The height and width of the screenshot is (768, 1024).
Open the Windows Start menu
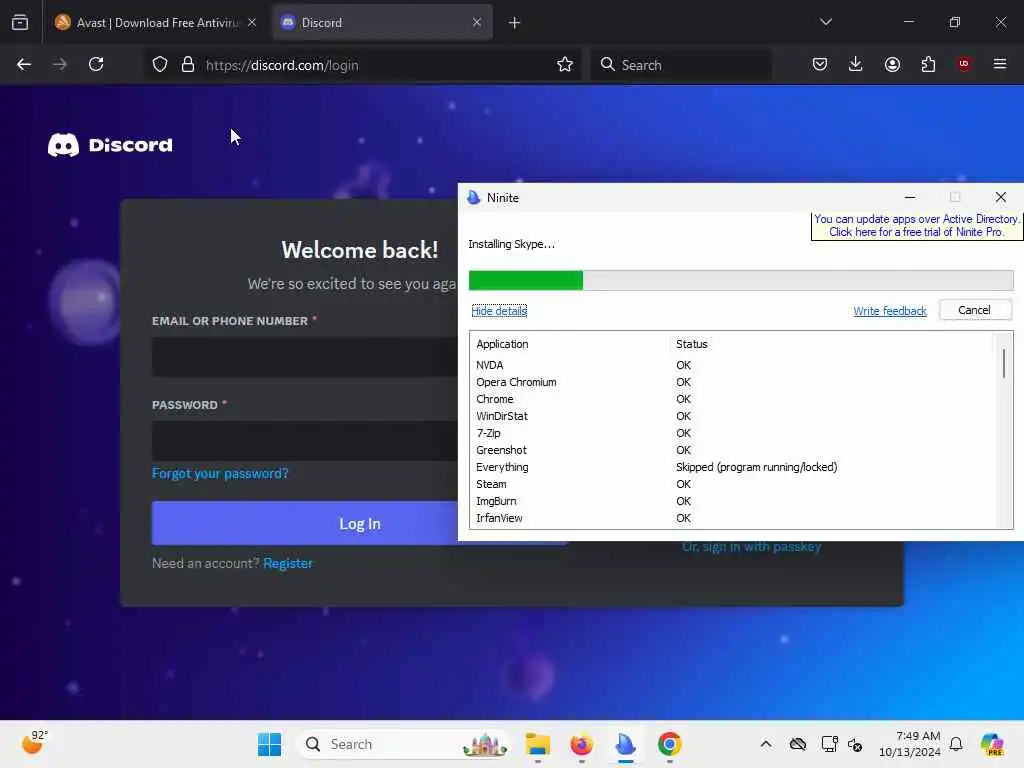(x=269, y=744)
